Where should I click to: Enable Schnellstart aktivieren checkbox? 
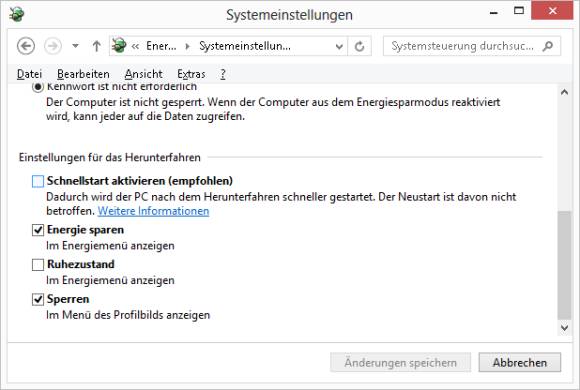tap(38, 181)
